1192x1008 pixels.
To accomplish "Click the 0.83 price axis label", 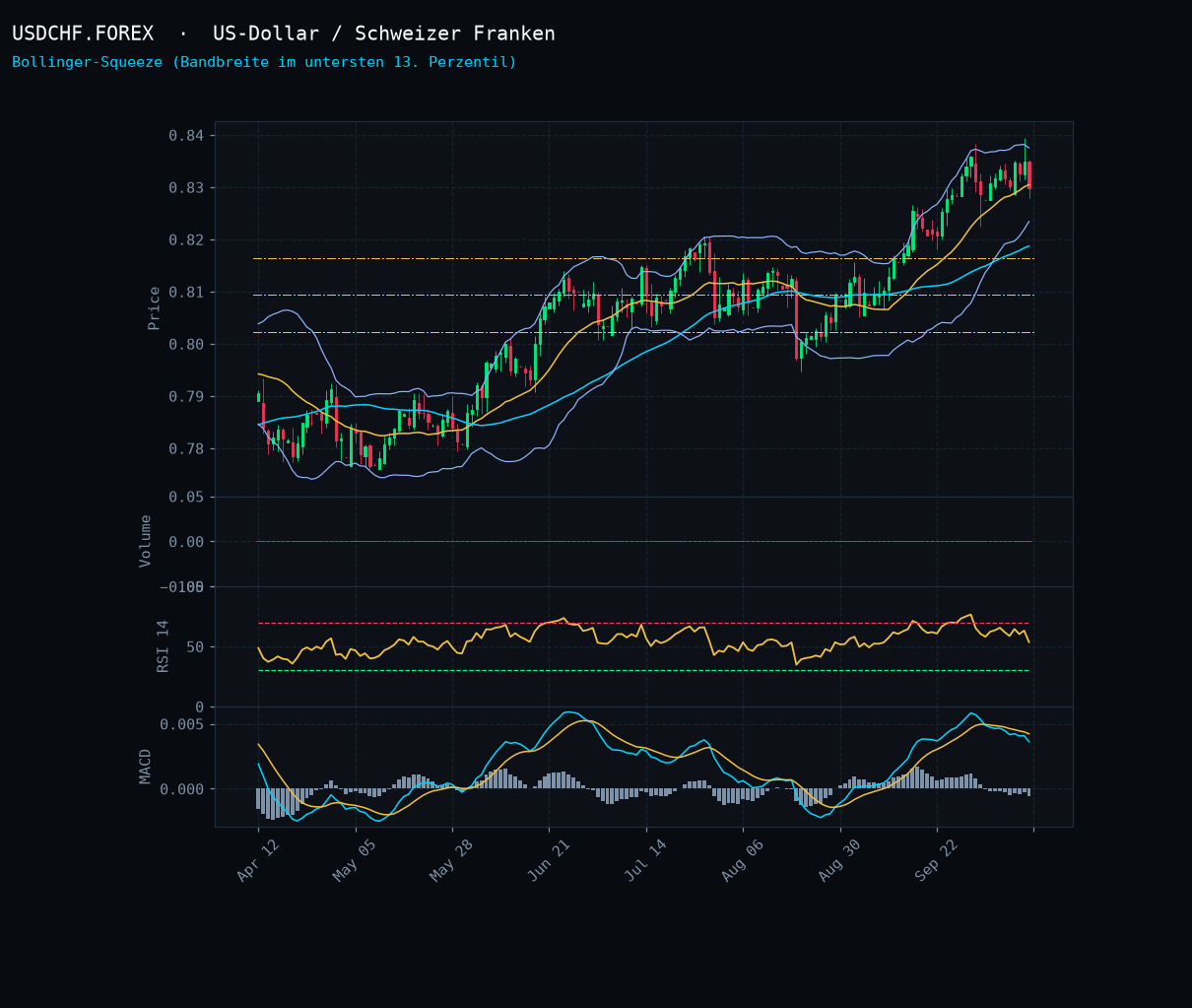I will [x=185, y=187].
